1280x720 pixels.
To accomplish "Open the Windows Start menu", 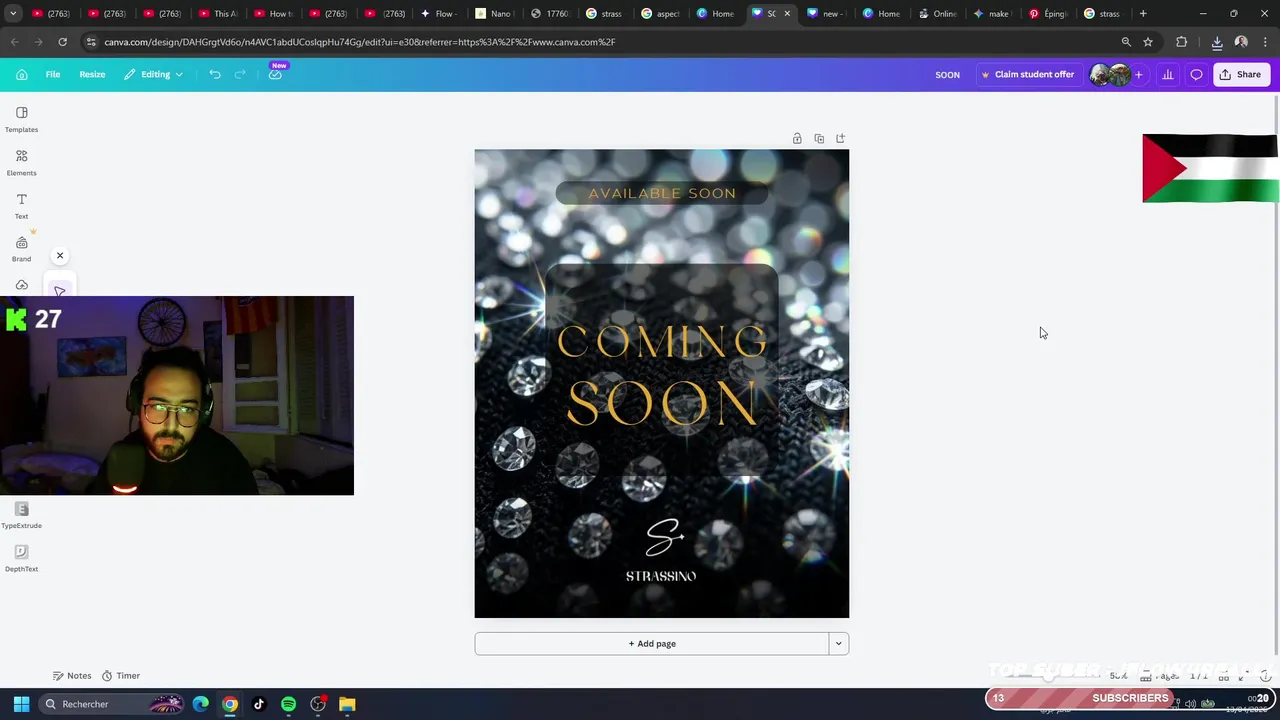I will point(21,704).
